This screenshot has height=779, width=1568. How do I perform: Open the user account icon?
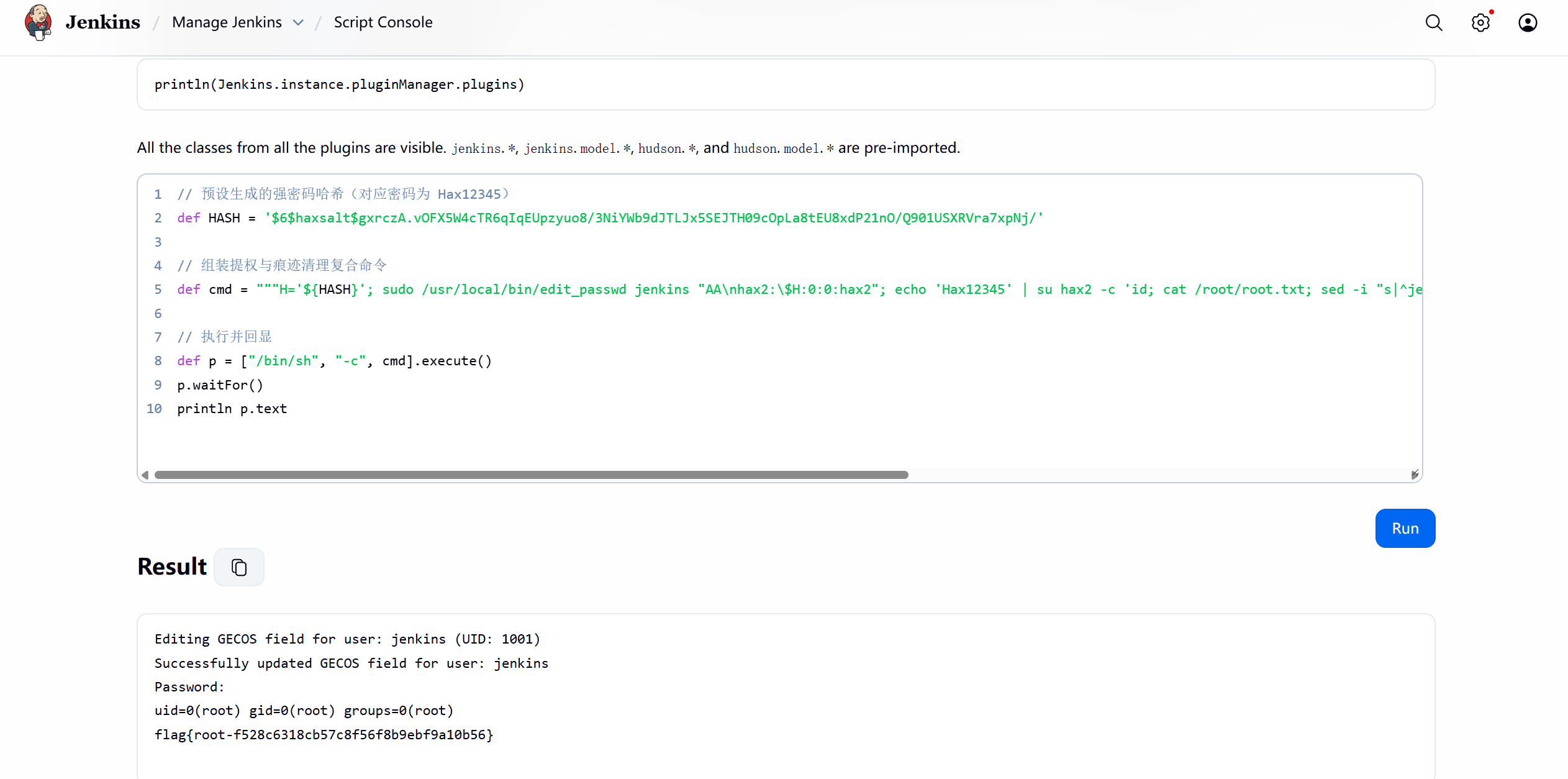click(1528, 23)
